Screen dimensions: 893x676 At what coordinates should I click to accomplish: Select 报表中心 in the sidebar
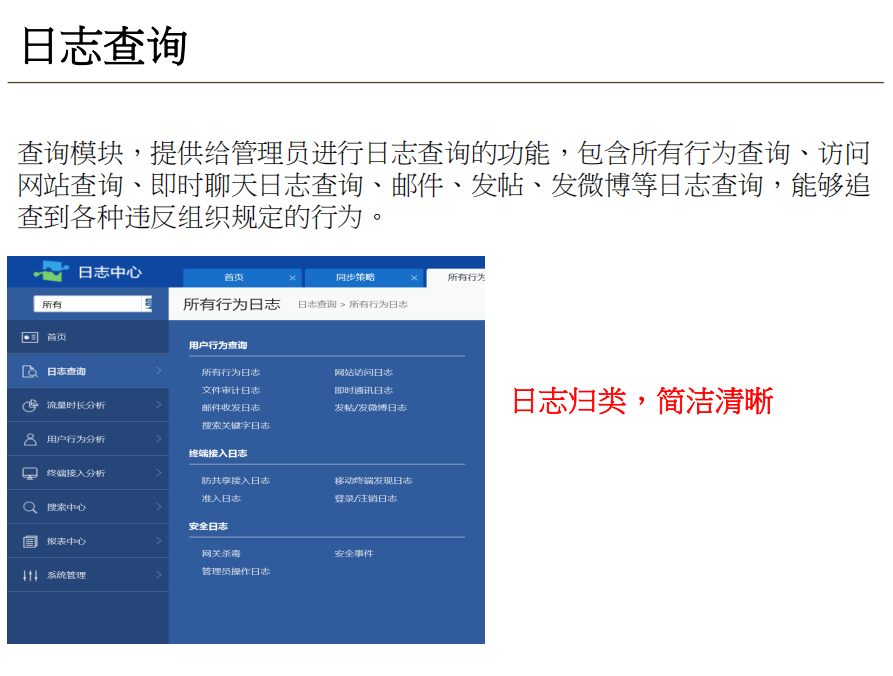[88, 541]
